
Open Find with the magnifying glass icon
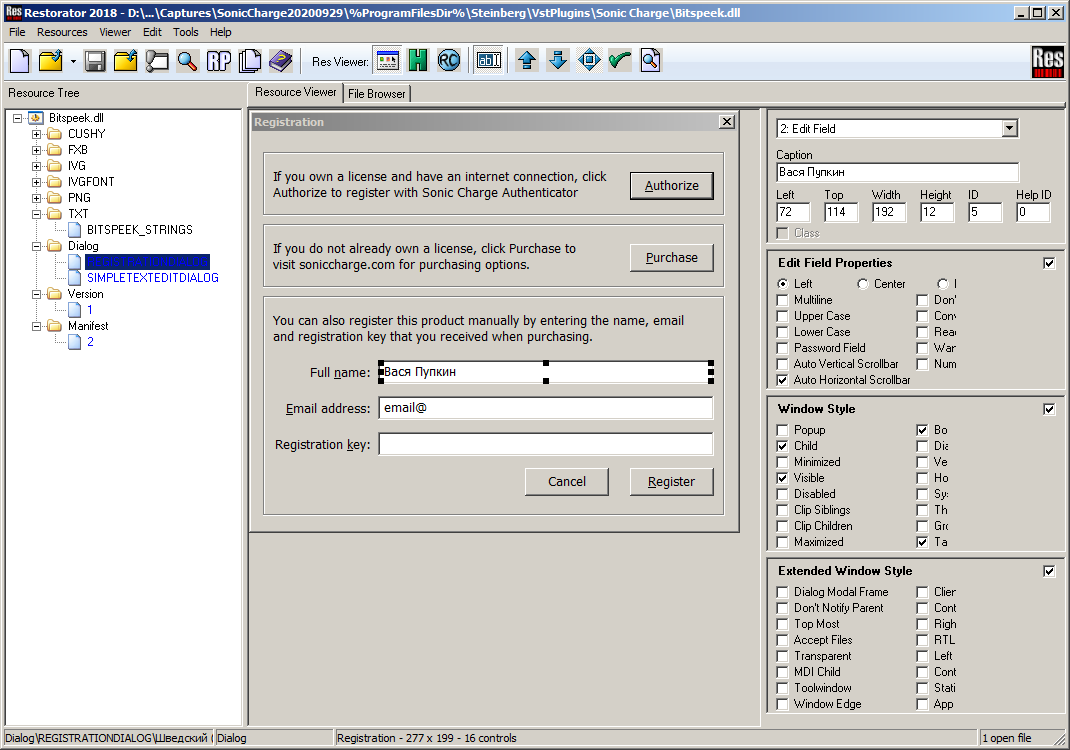pos(188,61)
